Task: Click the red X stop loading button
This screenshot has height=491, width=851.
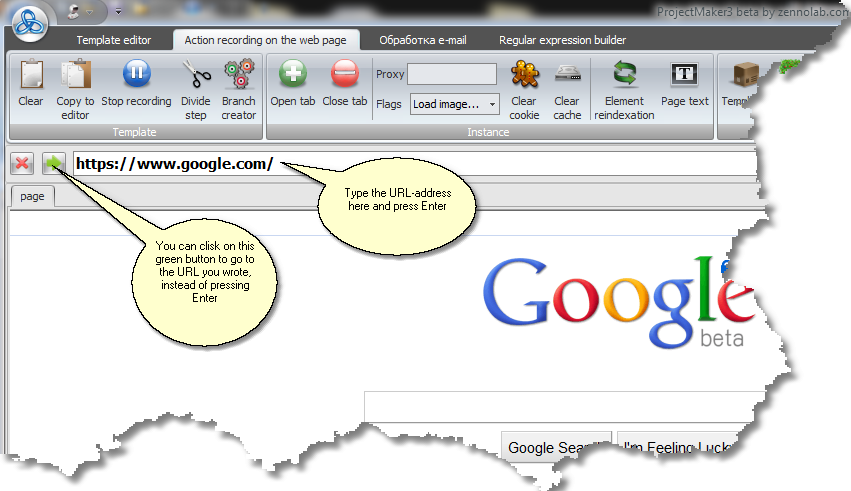Action: (22, 163)
